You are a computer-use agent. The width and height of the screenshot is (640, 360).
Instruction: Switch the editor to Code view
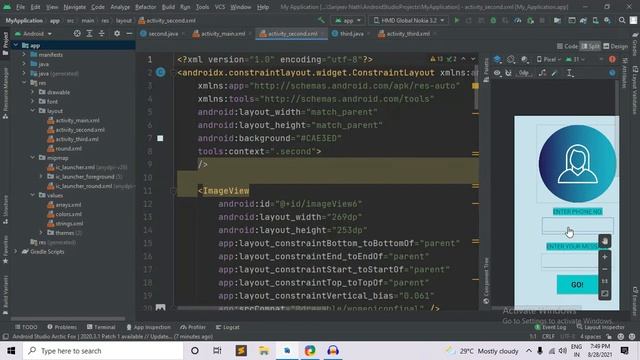[567, 46]
